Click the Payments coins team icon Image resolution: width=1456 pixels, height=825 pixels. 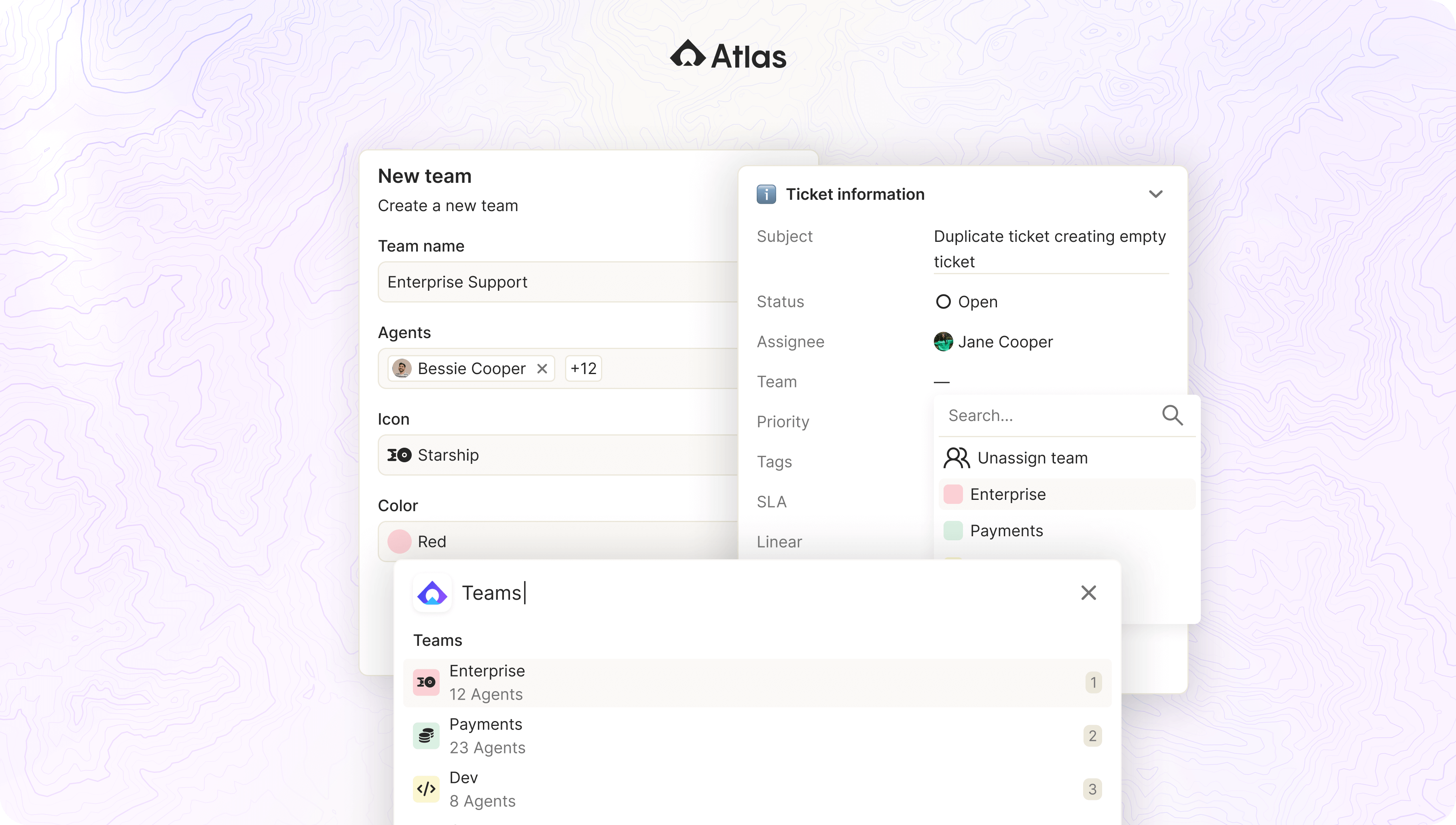pos(426,736)
